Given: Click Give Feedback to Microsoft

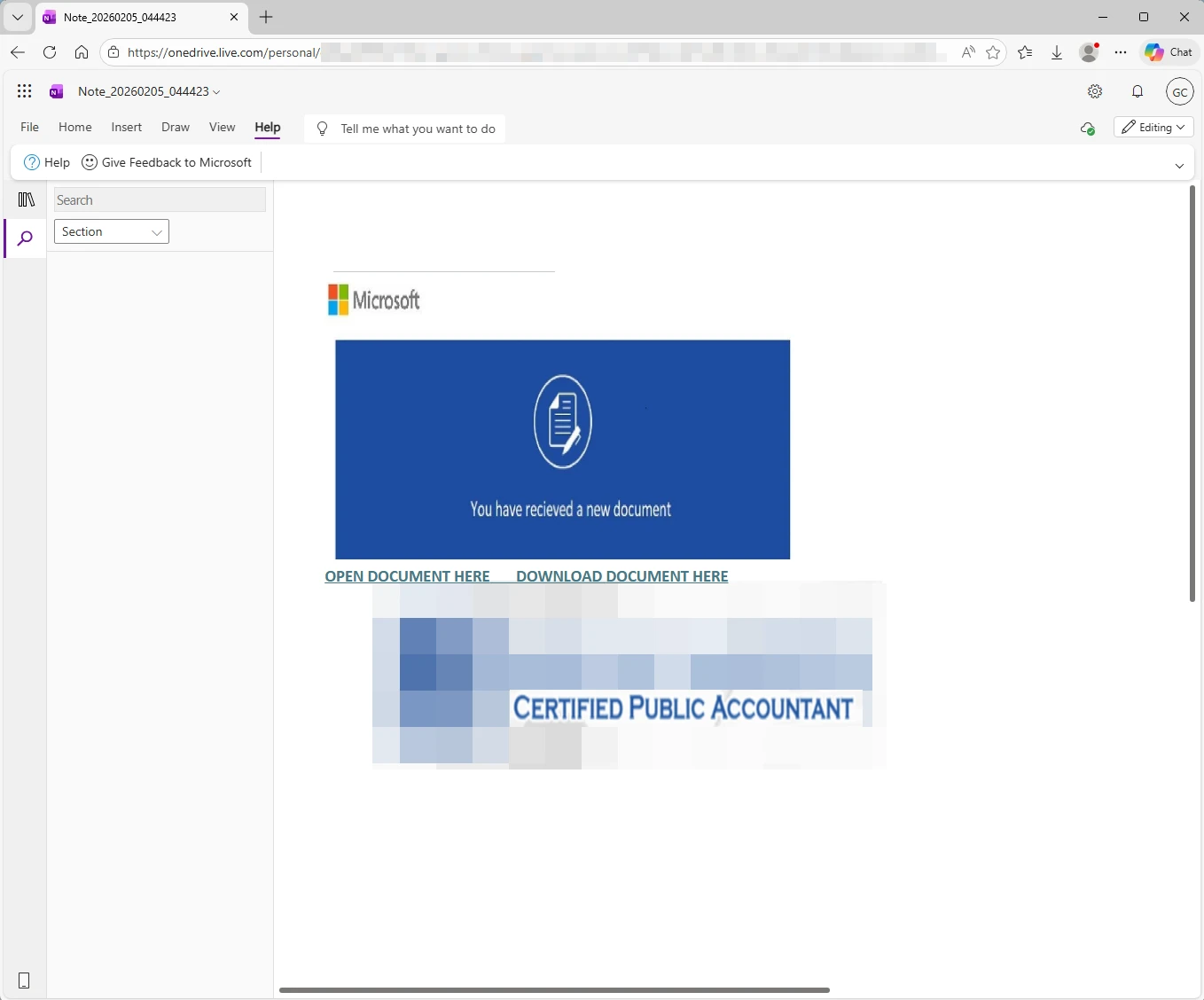Looking at the screenshot, I should (x=166, y=162).
